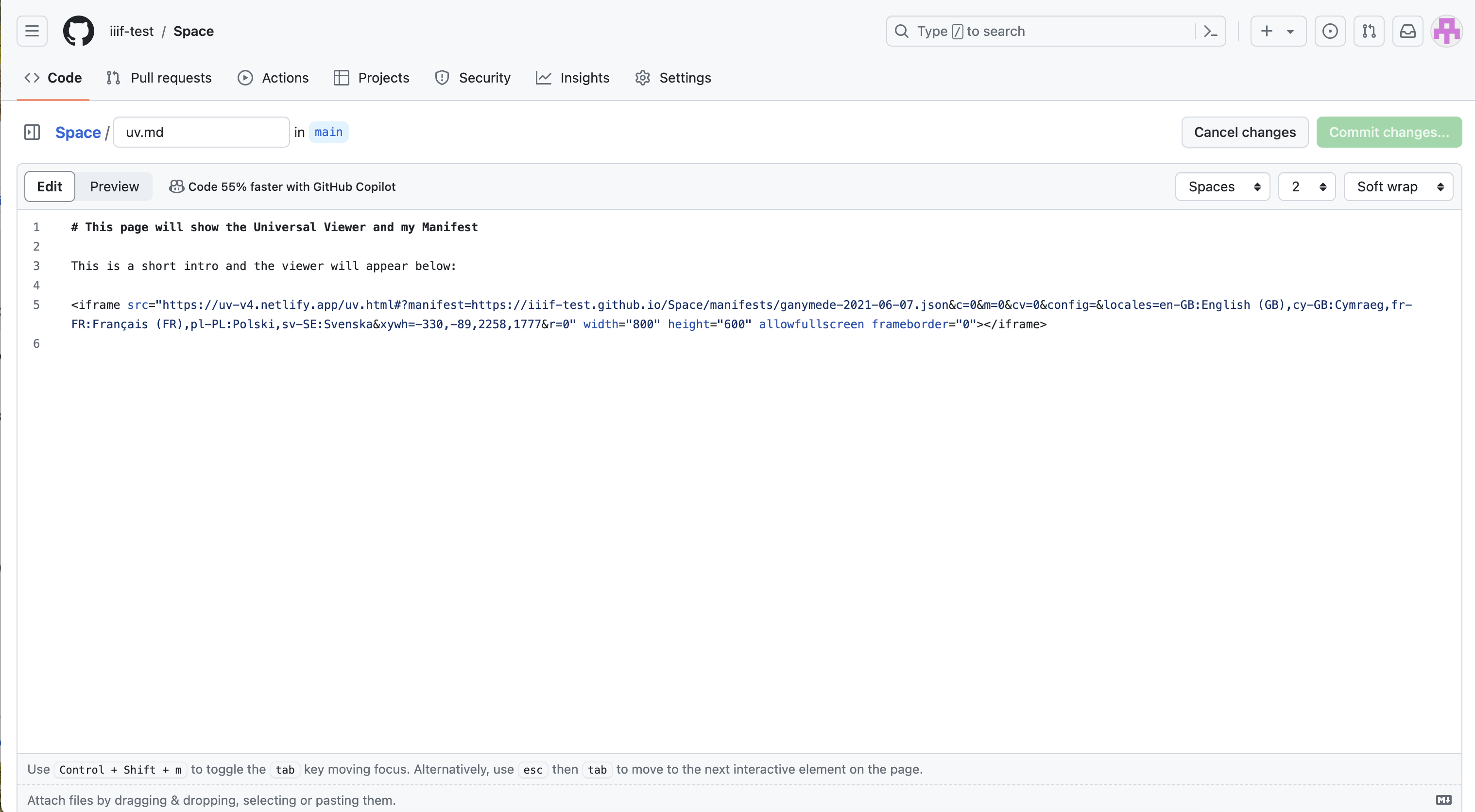Switch to the Preview tab
The width and height of the screenshot is (1475, 812).
pos(114,186)
